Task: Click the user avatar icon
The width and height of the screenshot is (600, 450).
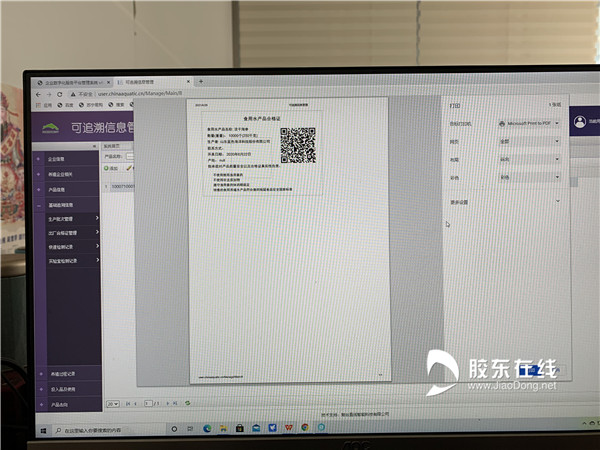Action: pos(580,122)
